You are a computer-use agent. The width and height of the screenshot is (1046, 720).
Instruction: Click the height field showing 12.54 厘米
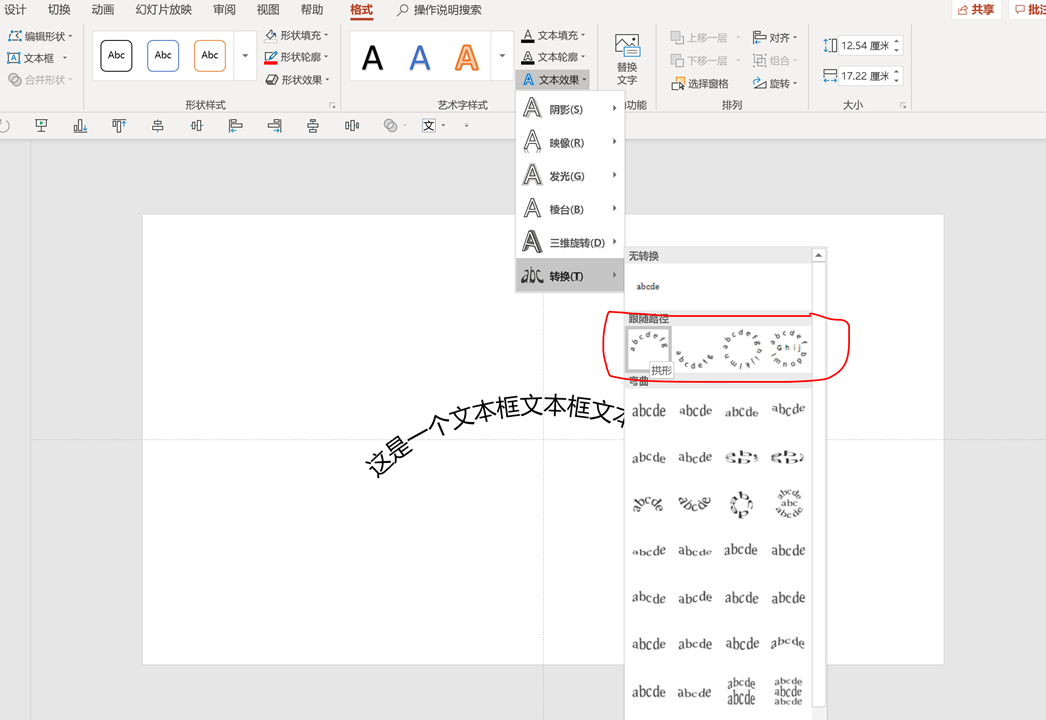(x=865, y=45)
